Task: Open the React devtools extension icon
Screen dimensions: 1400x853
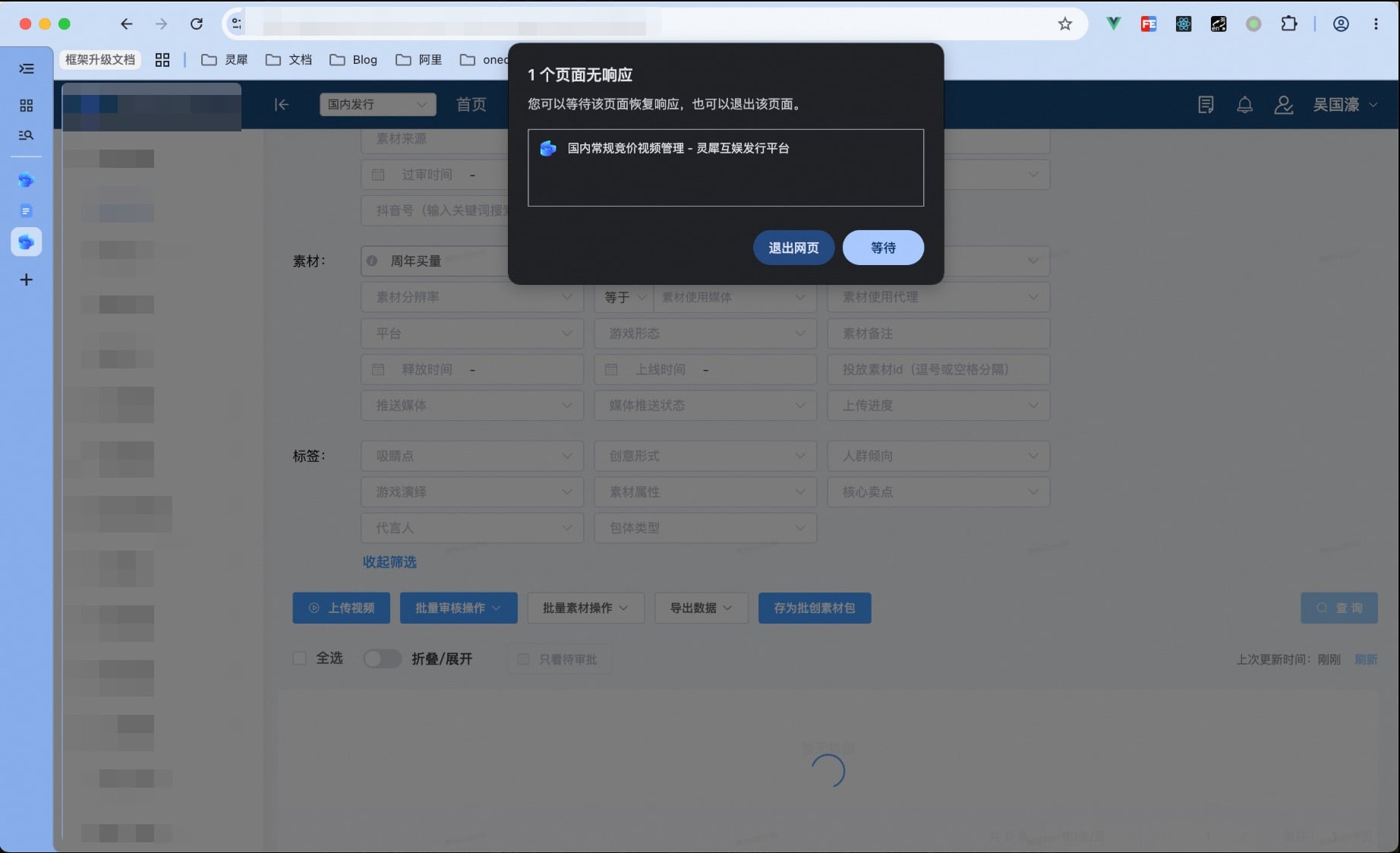Action: click(1184, 24)
